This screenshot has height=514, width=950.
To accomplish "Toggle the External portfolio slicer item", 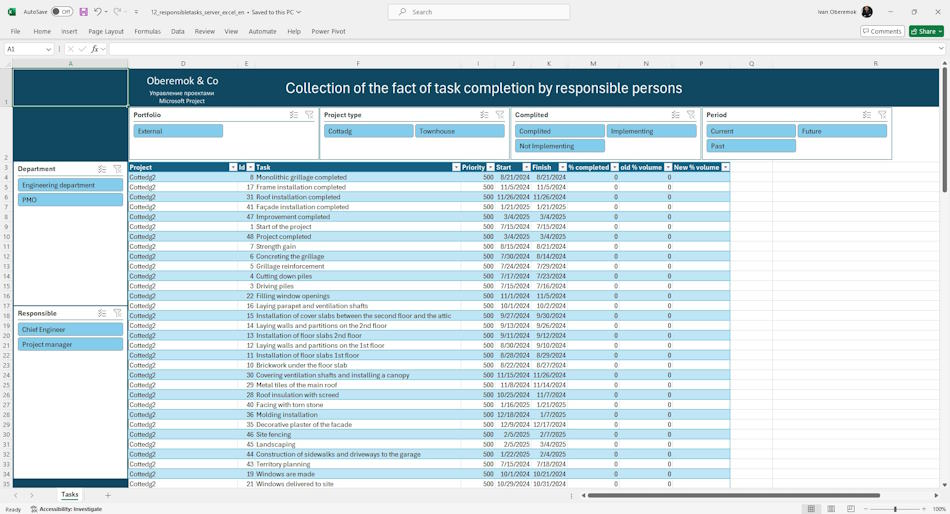I will pyautogui.click(x=178, y=131).
